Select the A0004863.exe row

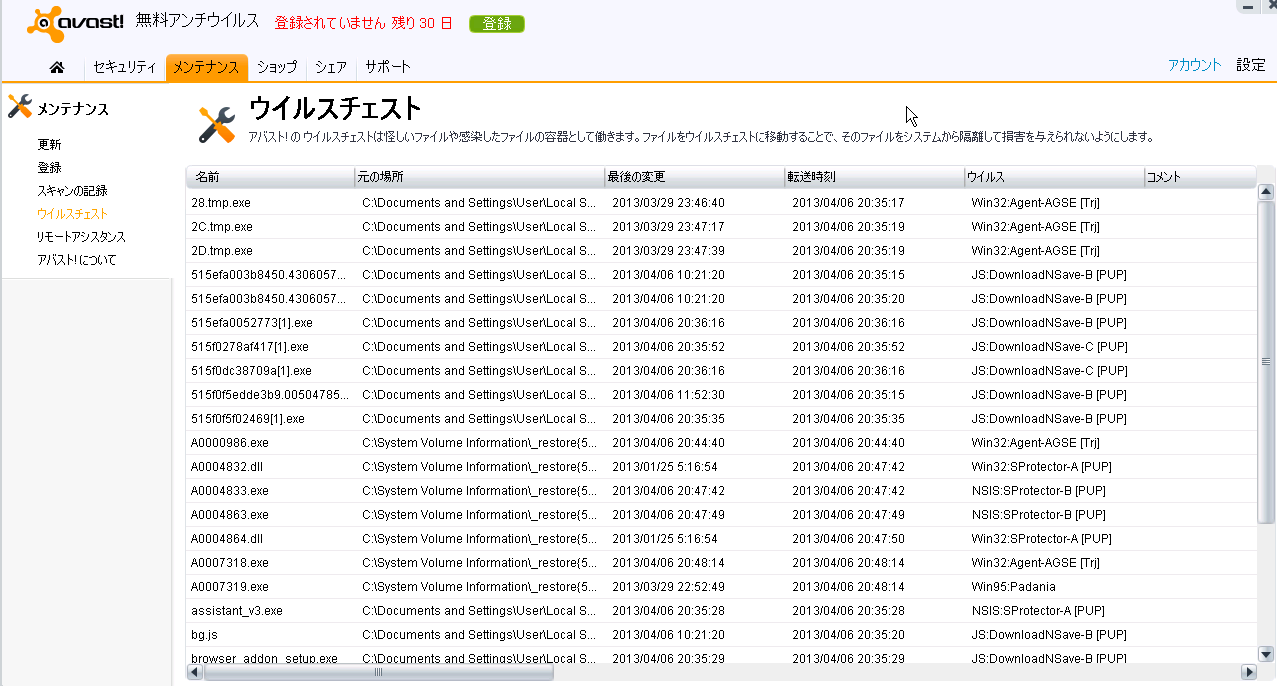[720, 515]
